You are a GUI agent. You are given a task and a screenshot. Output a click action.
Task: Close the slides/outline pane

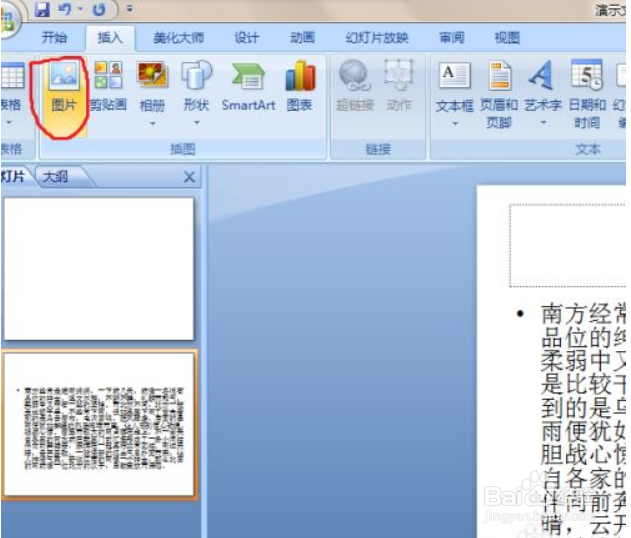189,177
